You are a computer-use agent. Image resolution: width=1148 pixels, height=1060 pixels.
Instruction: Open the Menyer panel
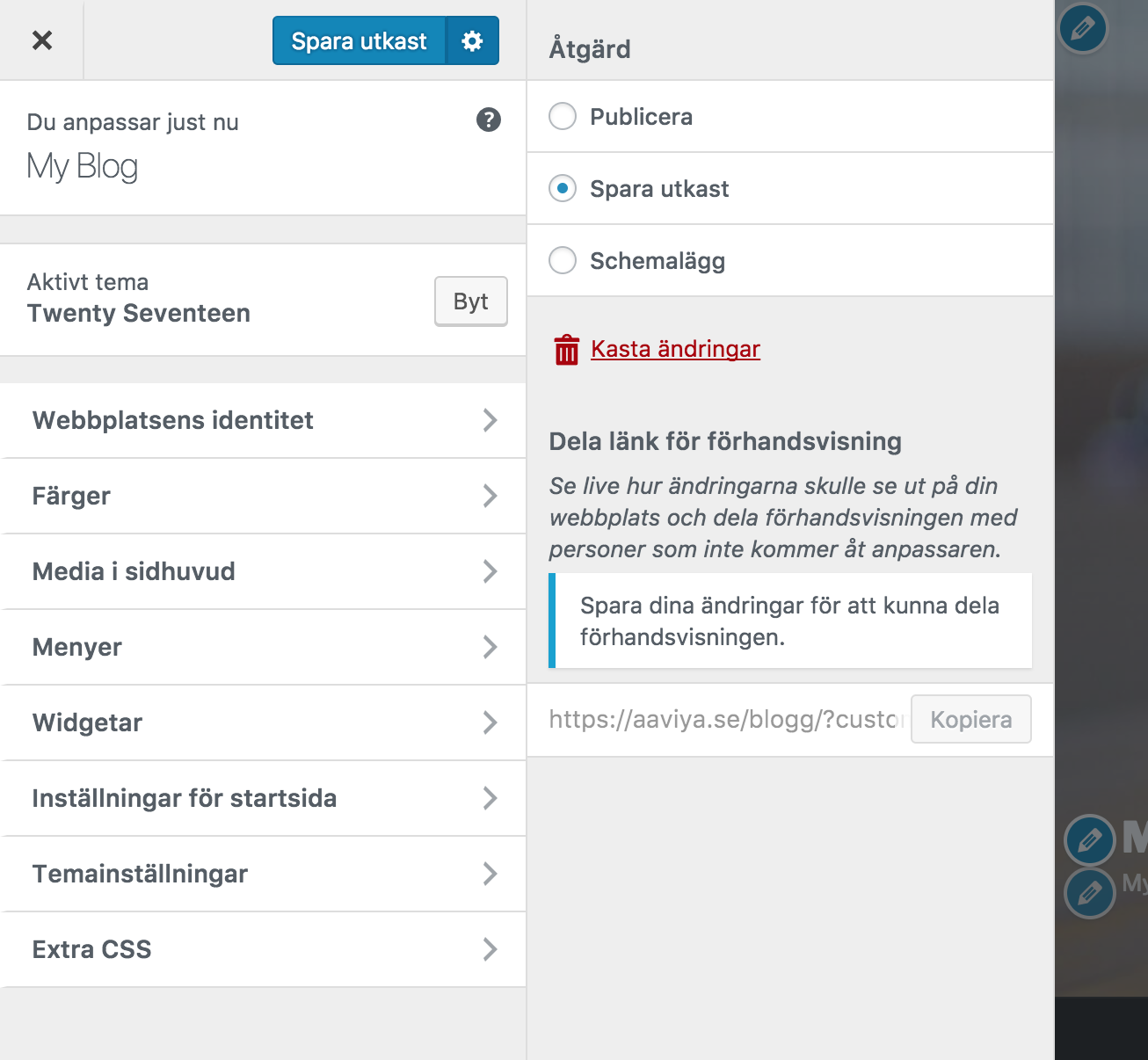(263, 647)
